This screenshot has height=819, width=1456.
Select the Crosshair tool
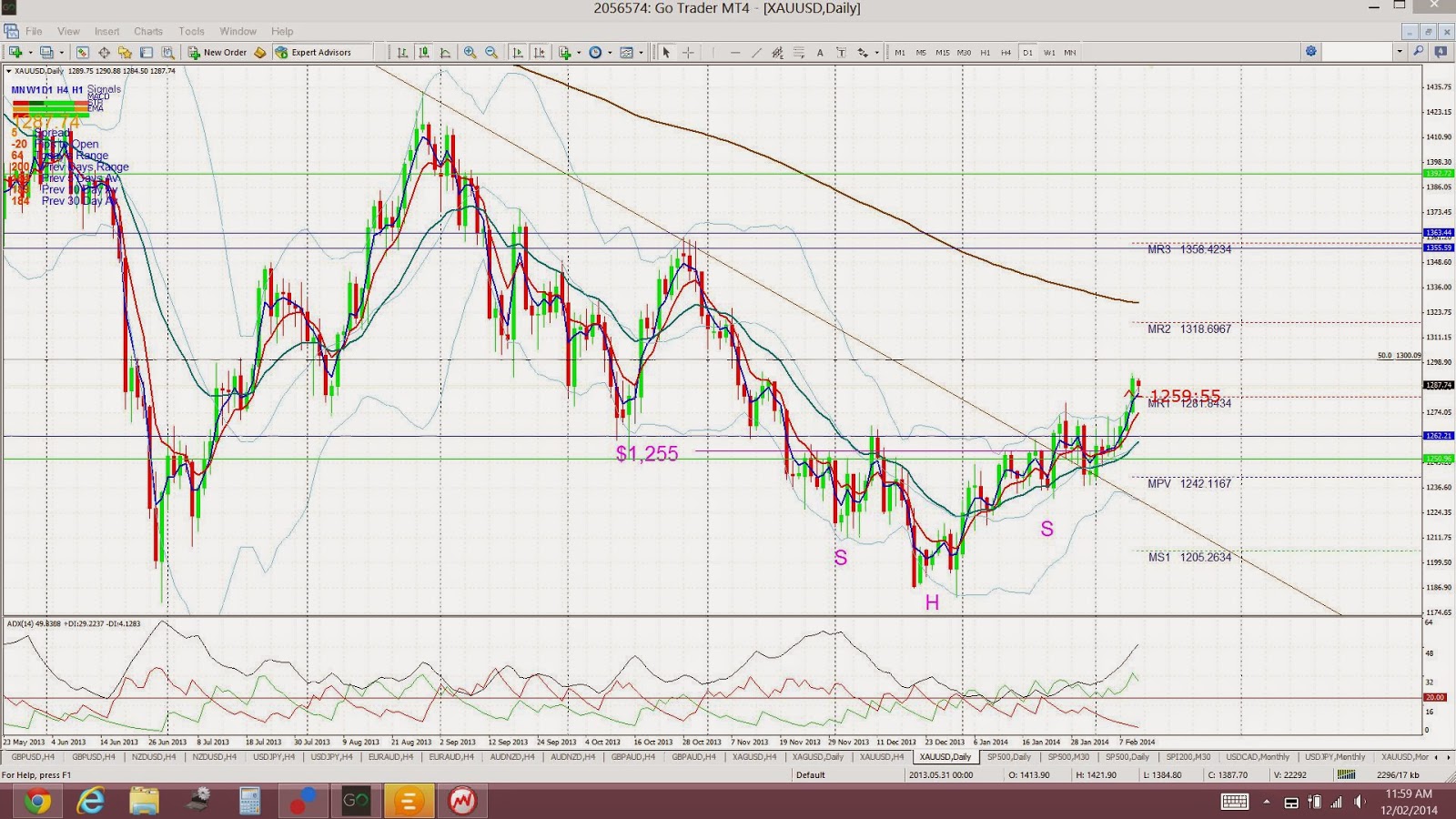tap(688, 53)
